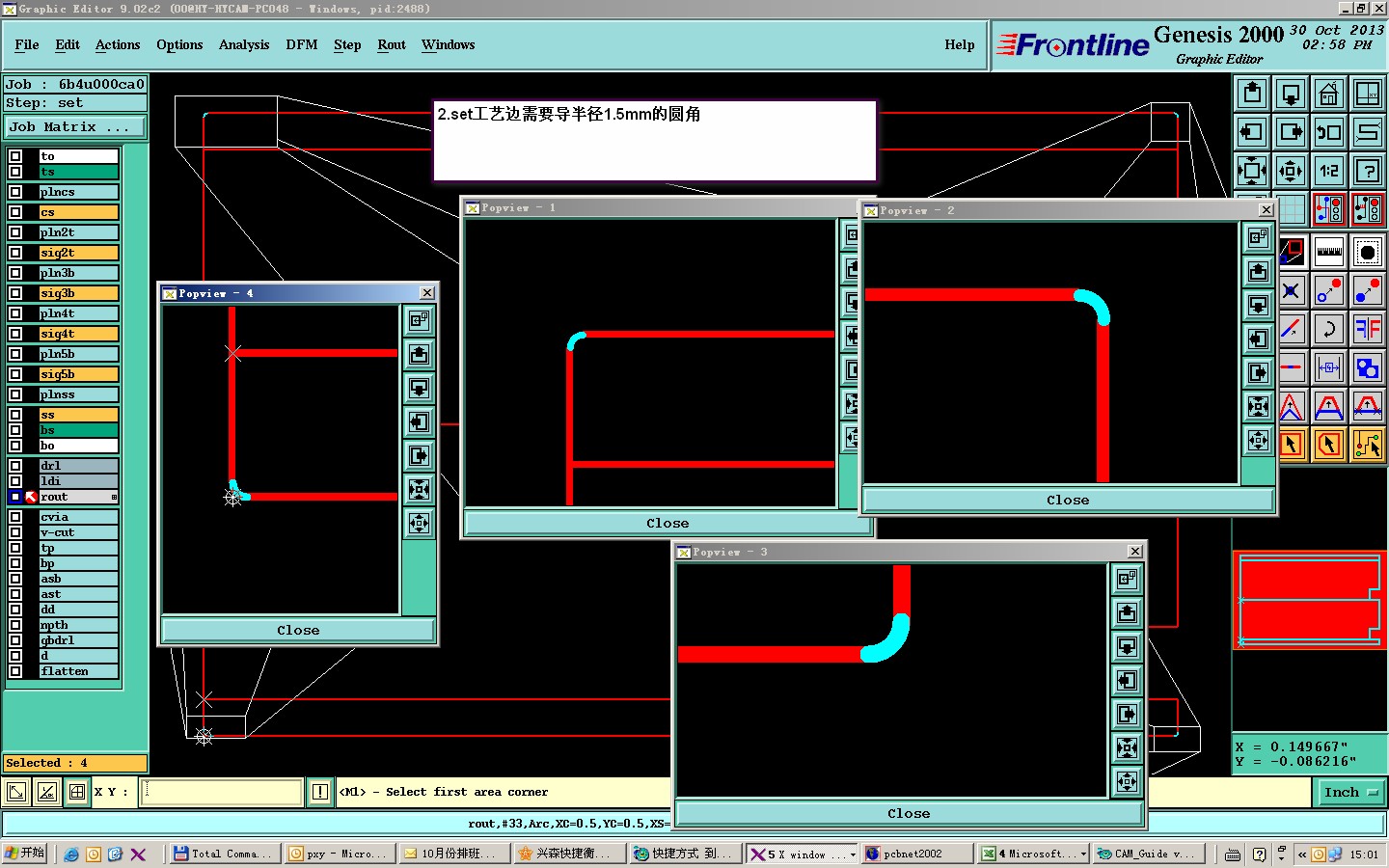Screen dimensions: 1389x868
Task: Toggle the 'flatten' layer checkbox
Action: tap(15, 671)
